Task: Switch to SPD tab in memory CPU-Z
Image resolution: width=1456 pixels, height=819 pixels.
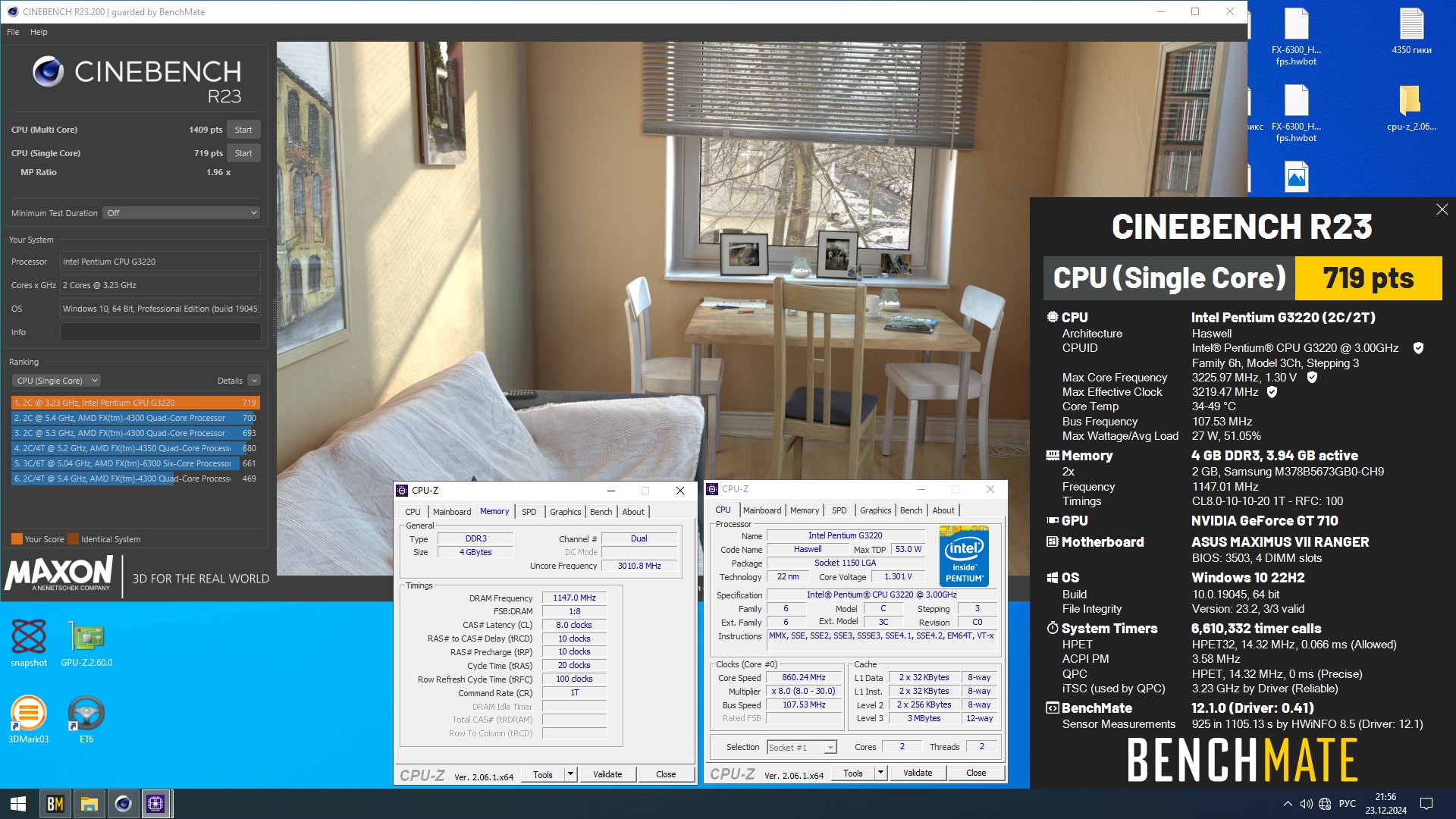Action: tap(529, 512)
